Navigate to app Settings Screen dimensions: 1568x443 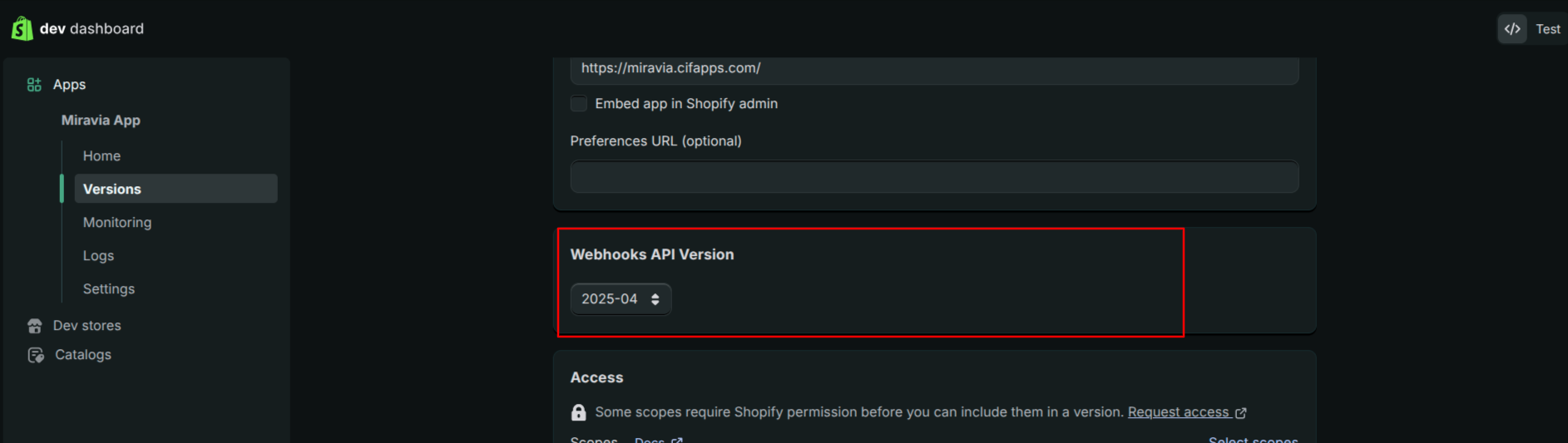coord(109,289)
